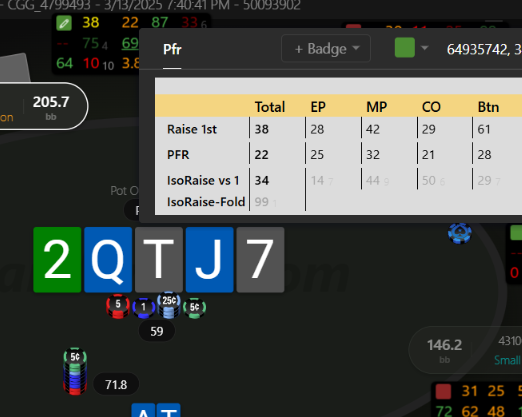522x417 pixels.
Task: Click the blue dealer button chip
Action: click(460, 233)
